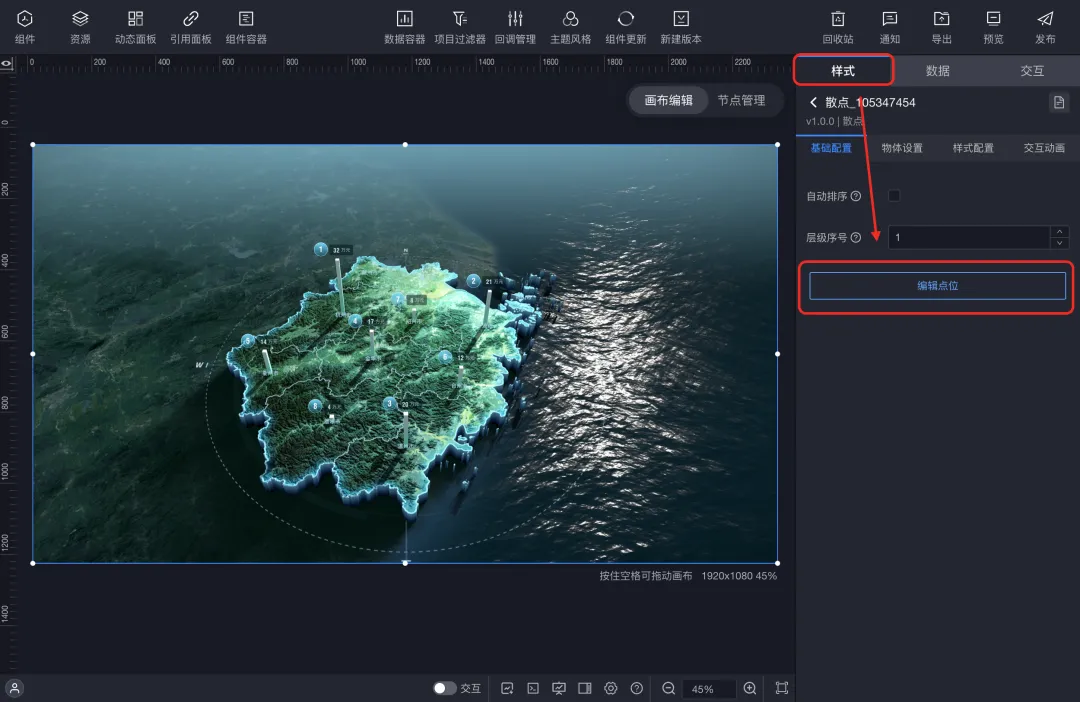The width and height of the screenshot is (1080, 702).
Task: Open the 项目过滤器 project filter icon
Action: (x=459, y=19)
